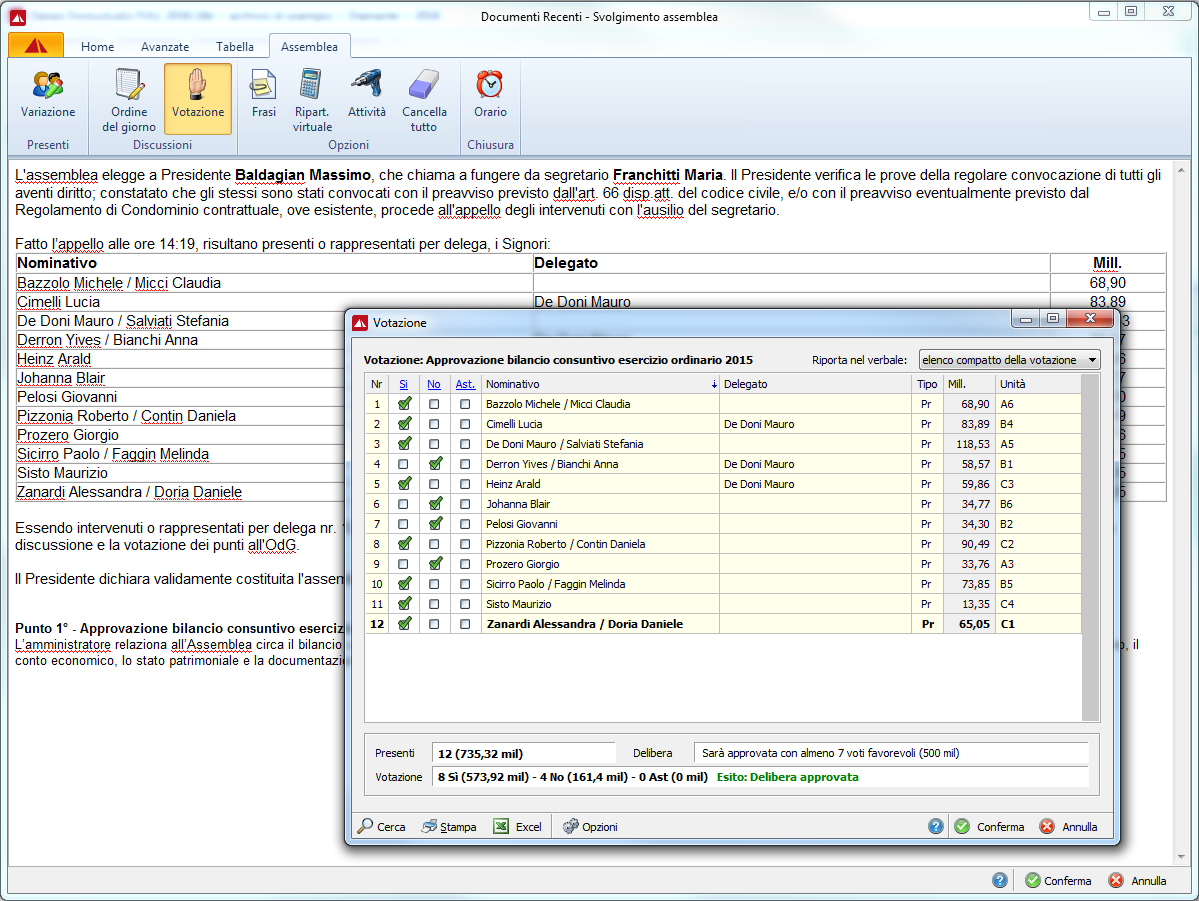The height and width of the screenshot is (901, 1199).
Task: Click Annulla in the main window footer
Action: pyautogui.click(x=1138, y=880)
